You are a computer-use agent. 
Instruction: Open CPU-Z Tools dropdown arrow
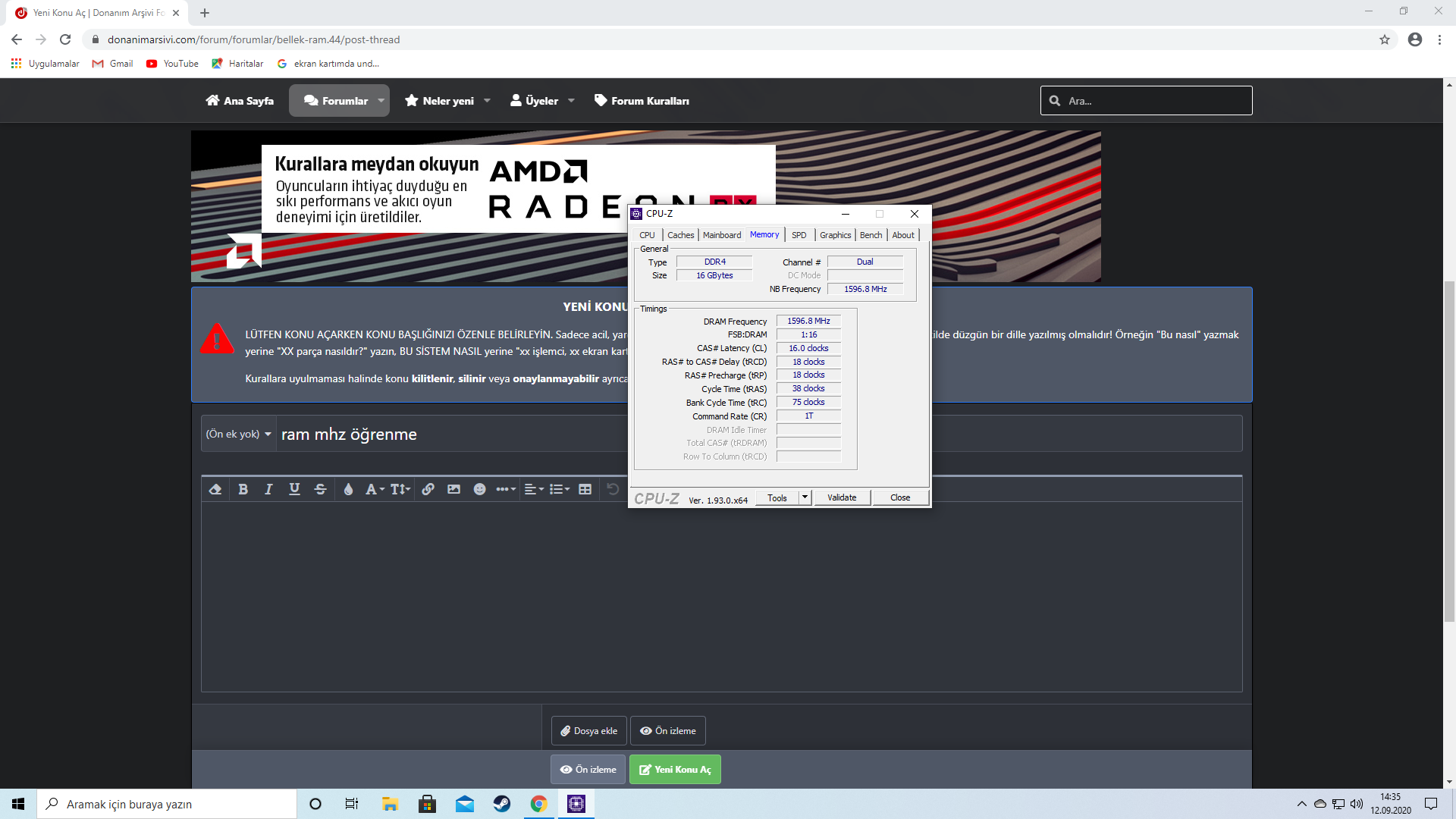805,497
